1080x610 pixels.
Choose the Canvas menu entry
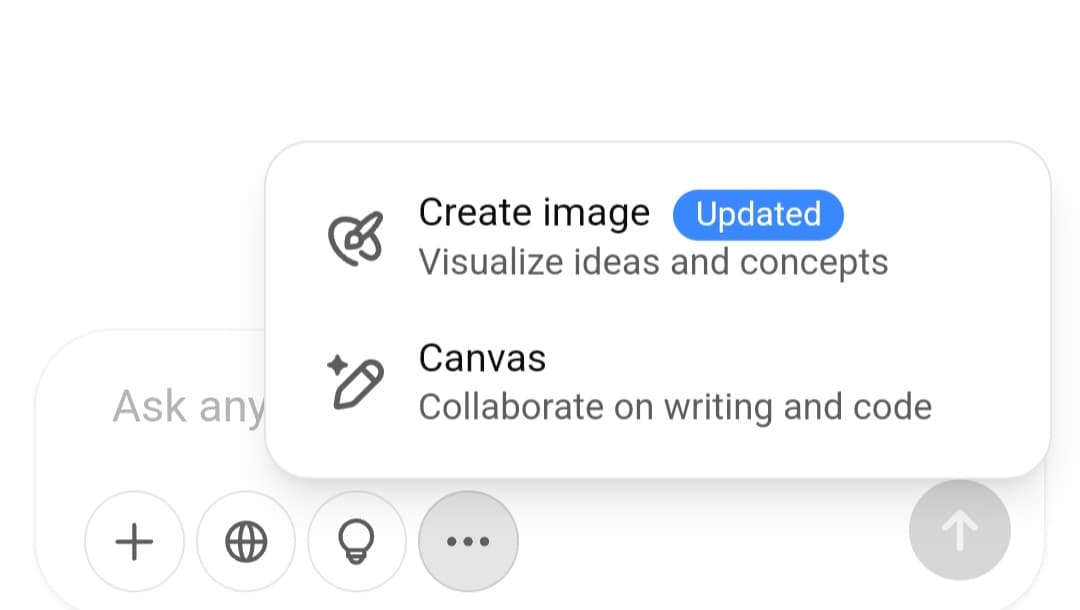[482, 358]
